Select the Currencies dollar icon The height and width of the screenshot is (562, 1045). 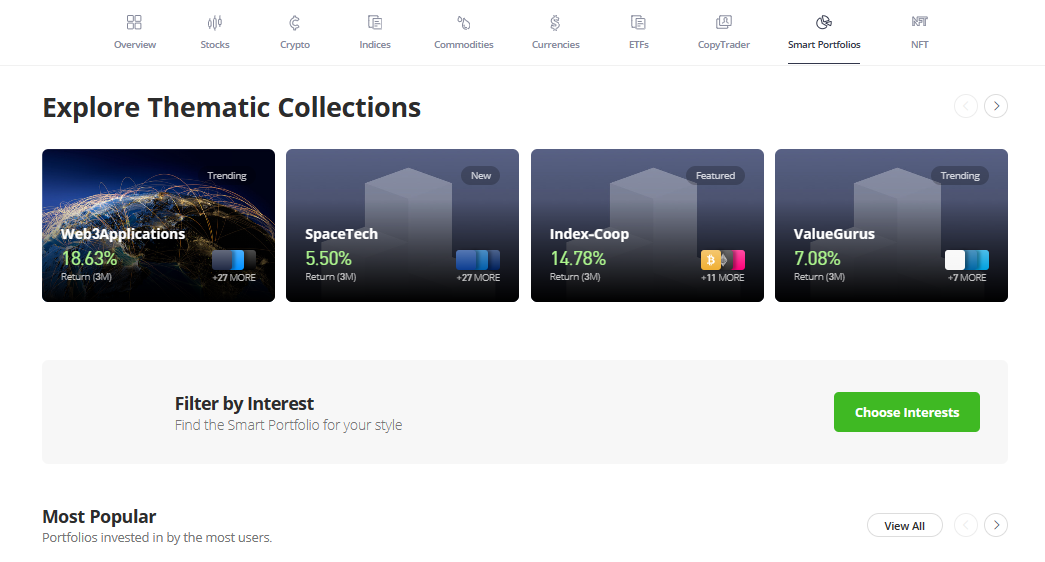pyautogui.click(x=555, y=22)
